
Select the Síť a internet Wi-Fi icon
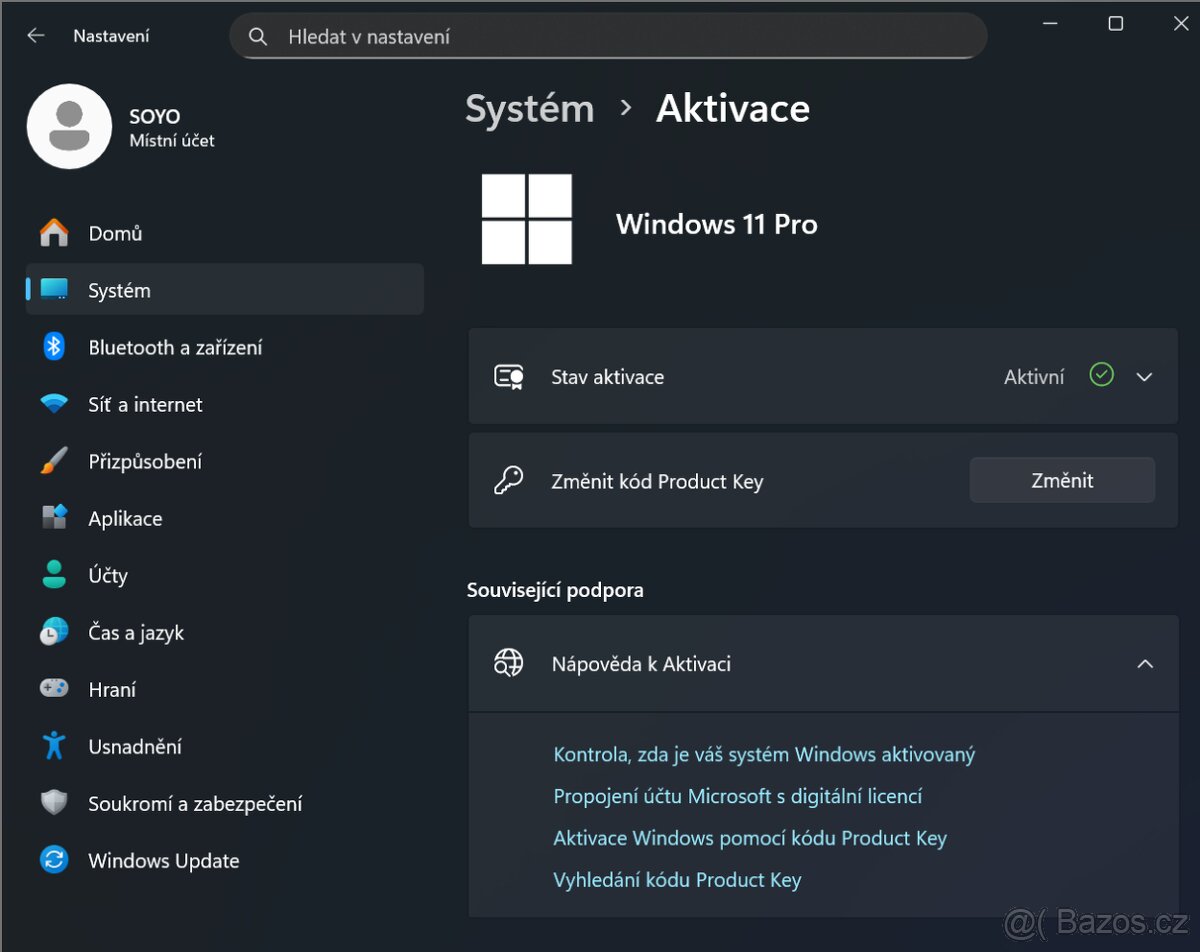(54, 404)
